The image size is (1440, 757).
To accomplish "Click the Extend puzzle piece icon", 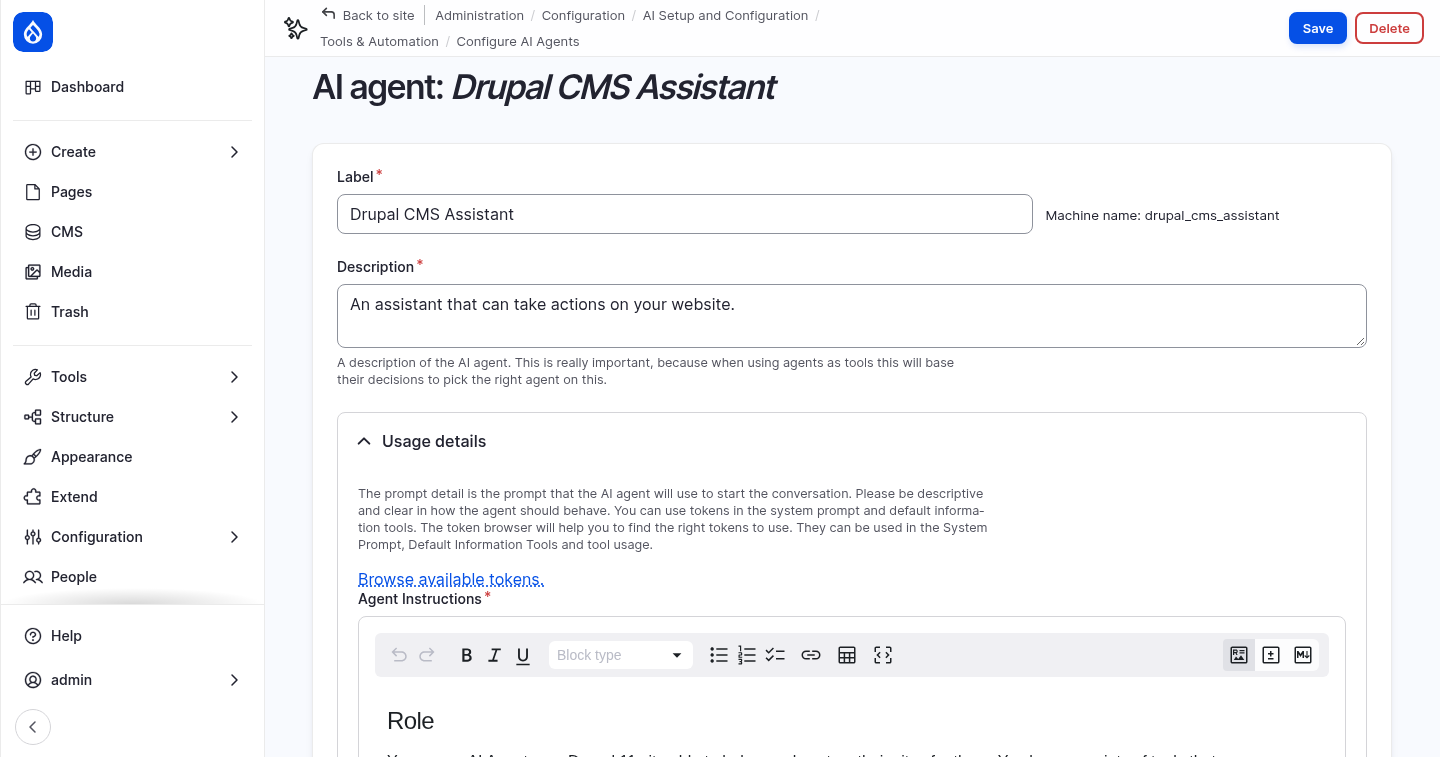I will [x=33, y=497].
